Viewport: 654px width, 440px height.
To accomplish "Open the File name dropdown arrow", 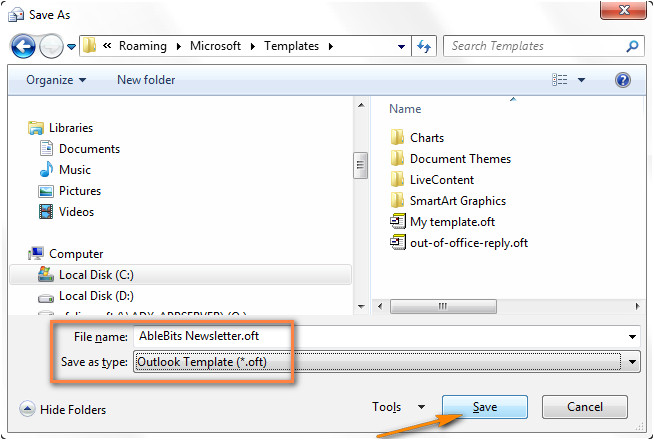I will click(x=632, y=337).
